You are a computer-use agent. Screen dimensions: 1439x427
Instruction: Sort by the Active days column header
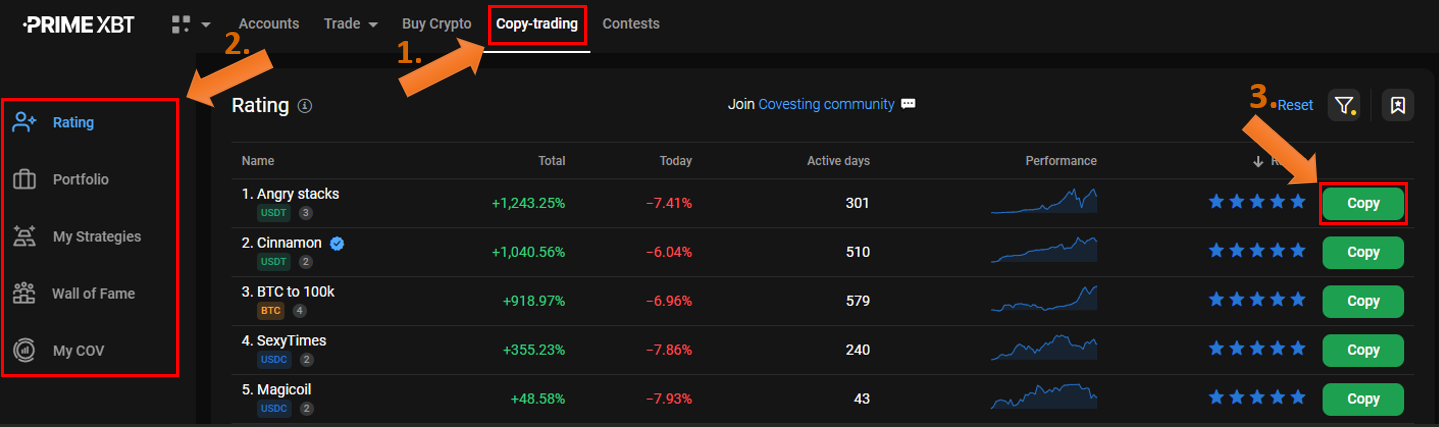(838, 161)
